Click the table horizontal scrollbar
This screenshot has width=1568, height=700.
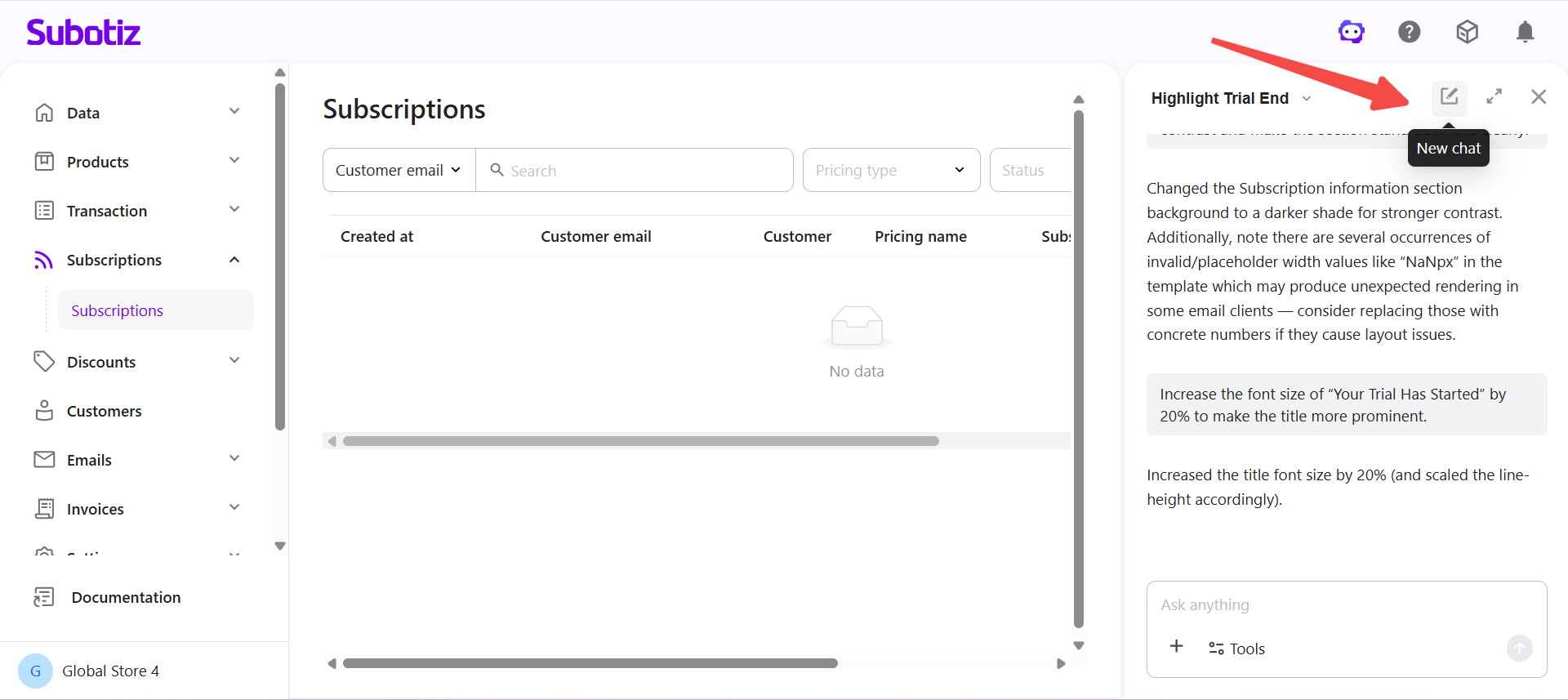[x=640, y=441]
